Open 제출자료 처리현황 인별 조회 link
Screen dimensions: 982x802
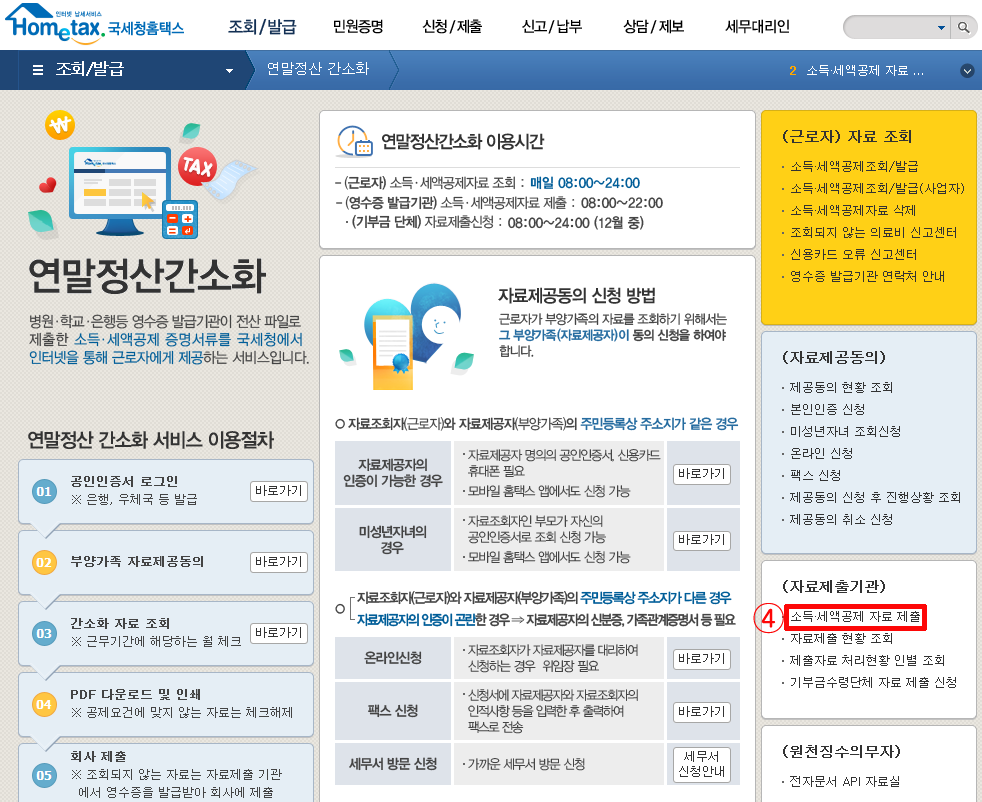[x=867, y=660]
